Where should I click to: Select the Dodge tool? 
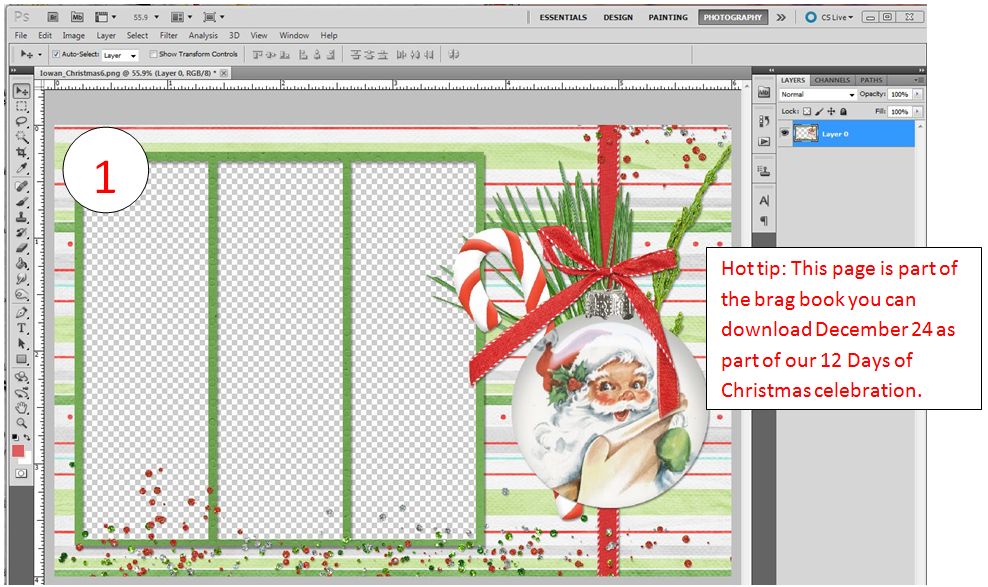(x=21, y=294)
